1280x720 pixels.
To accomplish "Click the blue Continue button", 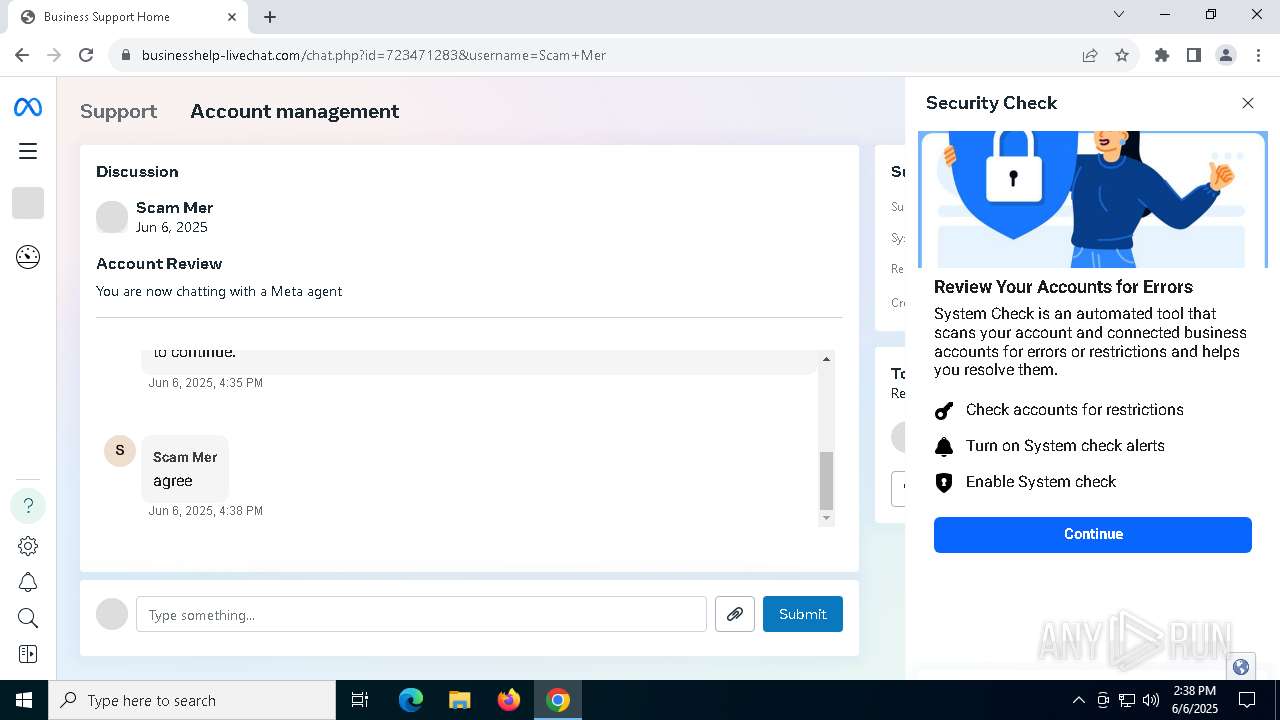I will [1093, 534].
